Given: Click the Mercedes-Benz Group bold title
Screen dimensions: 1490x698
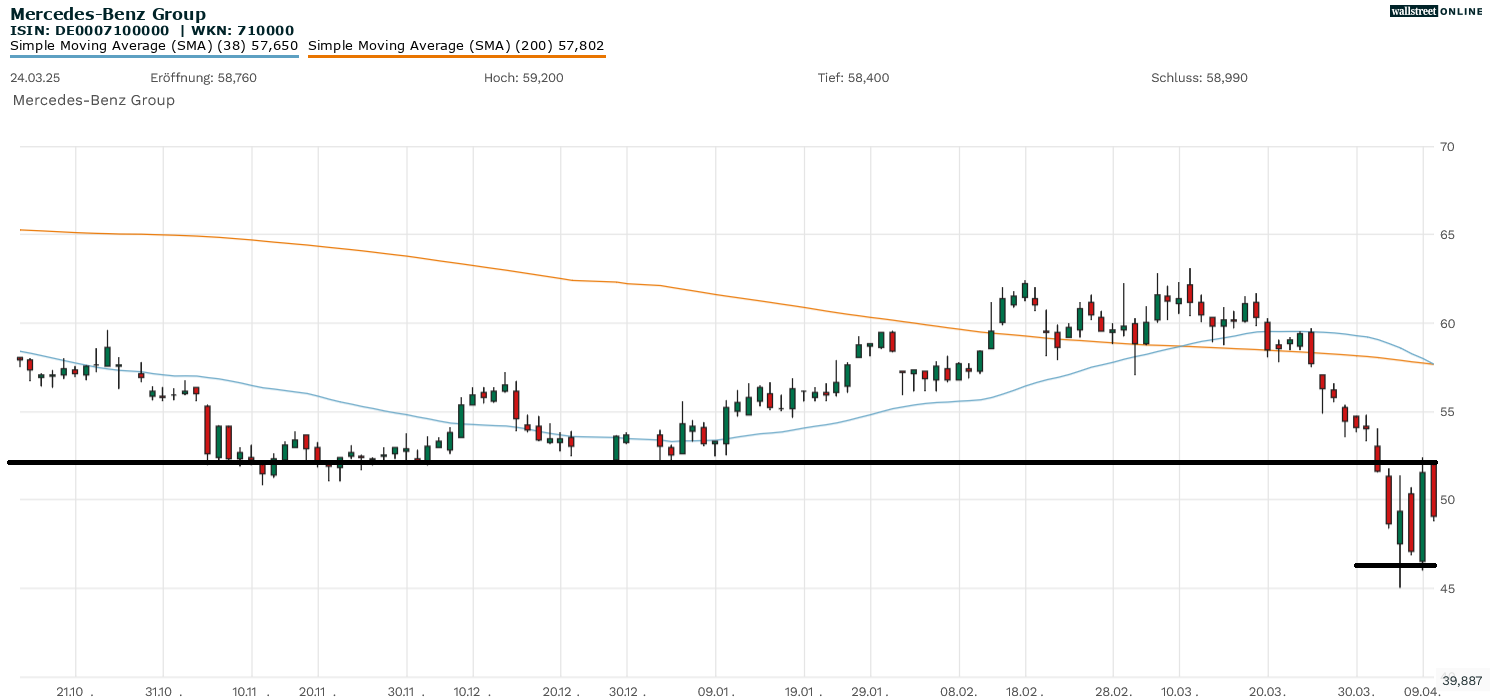Looking at the screenshot, I should point(108,14).
